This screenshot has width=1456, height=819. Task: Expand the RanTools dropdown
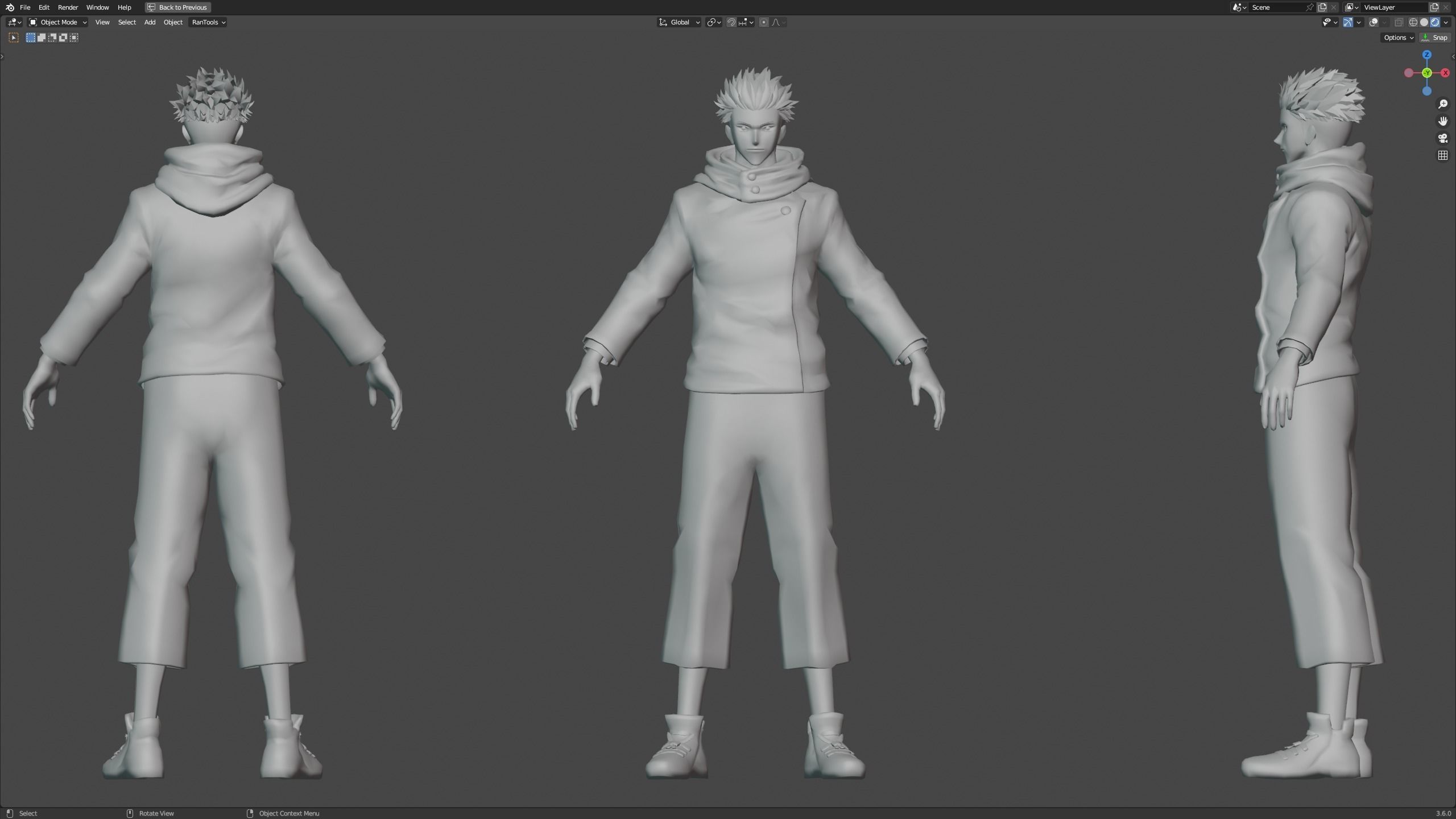[208, 22]
